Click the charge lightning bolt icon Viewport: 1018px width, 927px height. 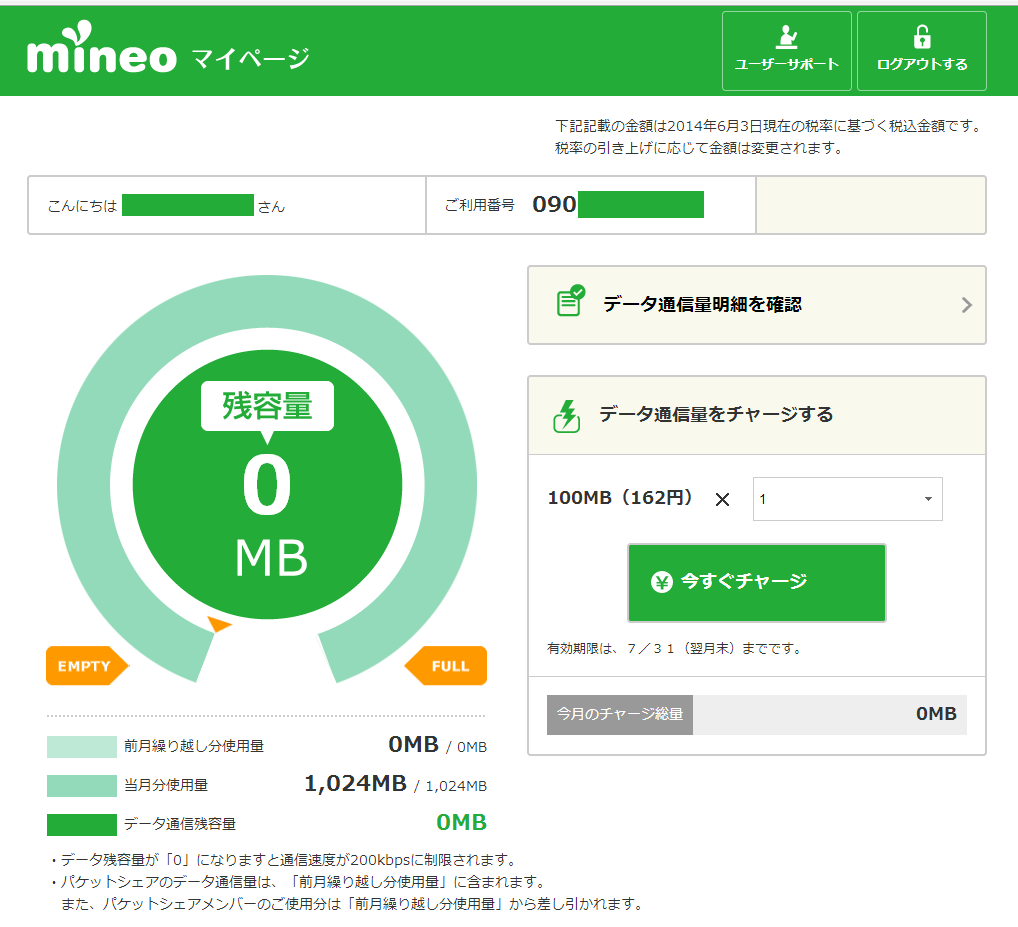click(567, 416)
